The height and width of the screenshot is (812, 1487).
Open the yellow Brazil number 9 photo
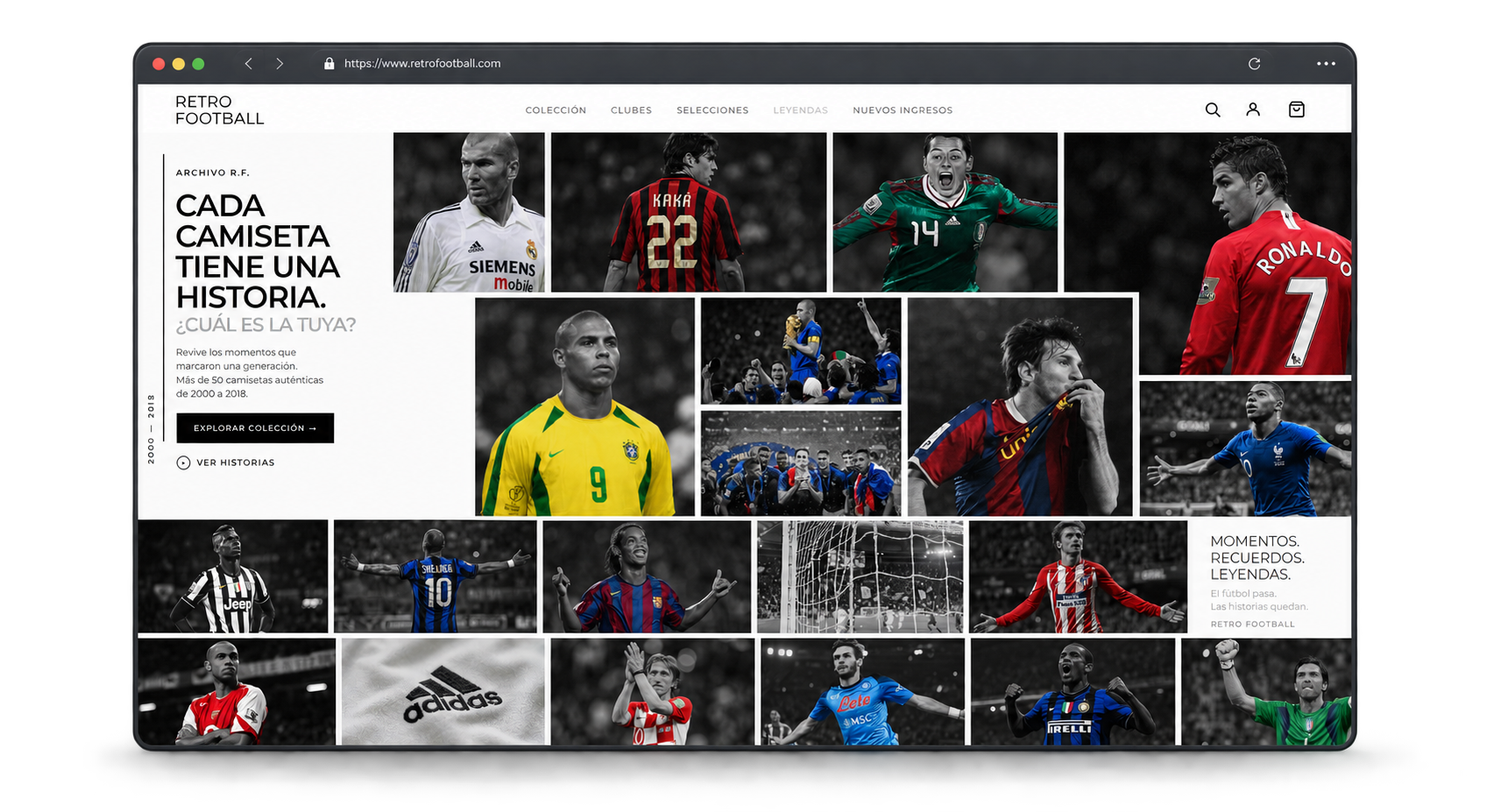[x=584, y=407]
